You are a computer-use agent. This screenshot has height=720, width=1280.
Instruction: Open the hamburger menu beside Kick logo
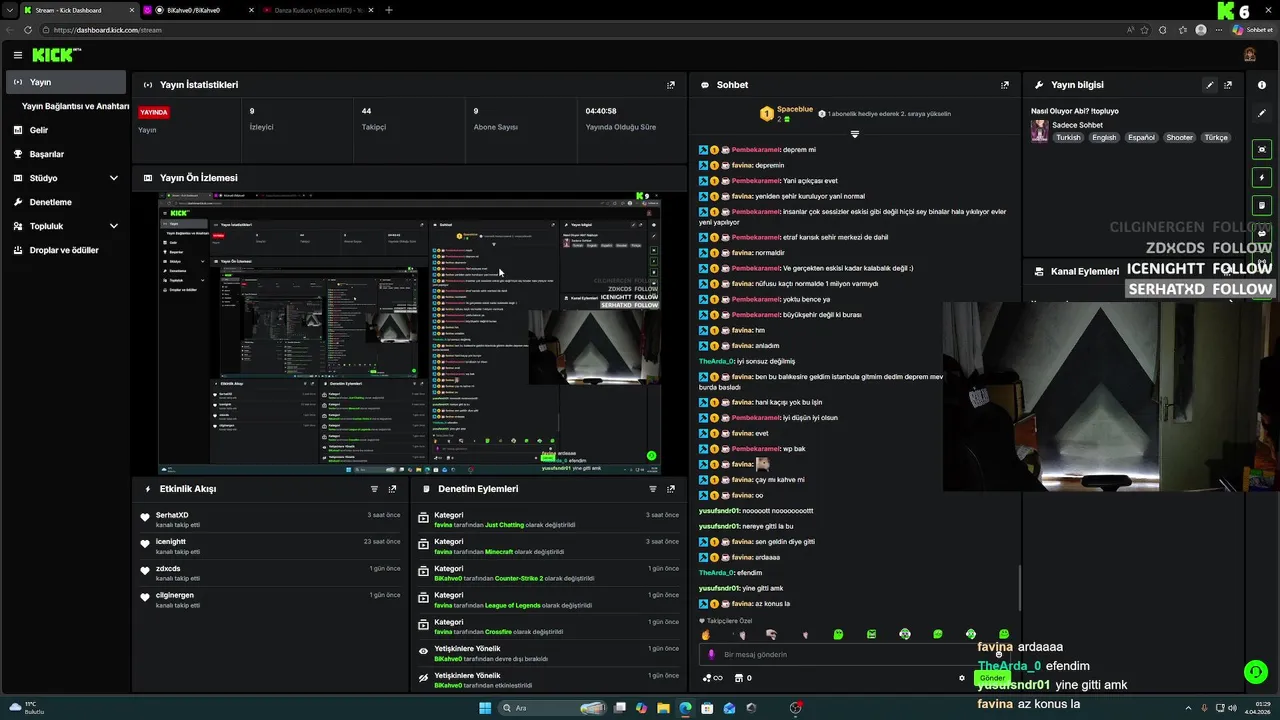pos(17,55)
